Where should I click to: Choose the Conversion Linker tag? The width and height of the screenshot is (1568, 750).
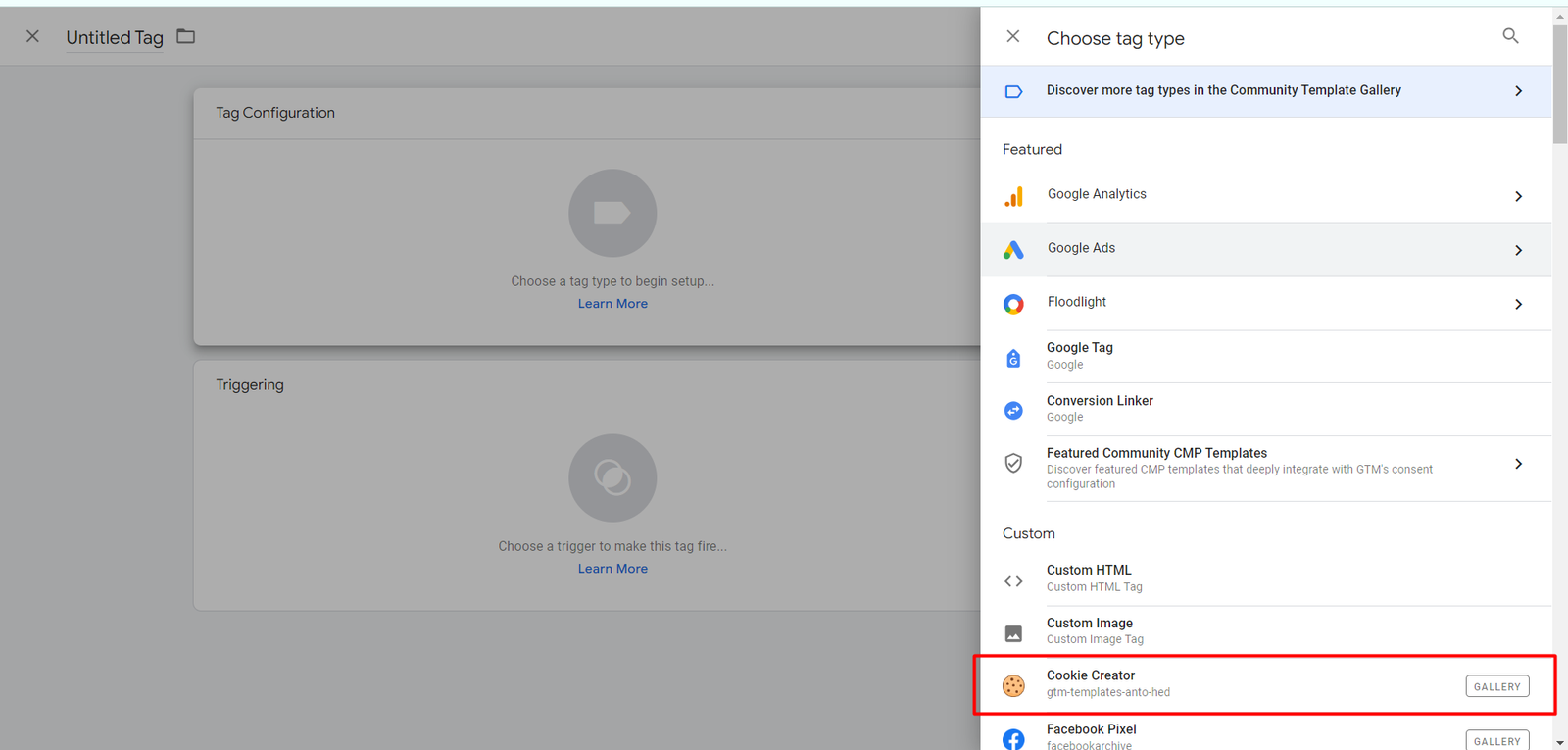1265,409
